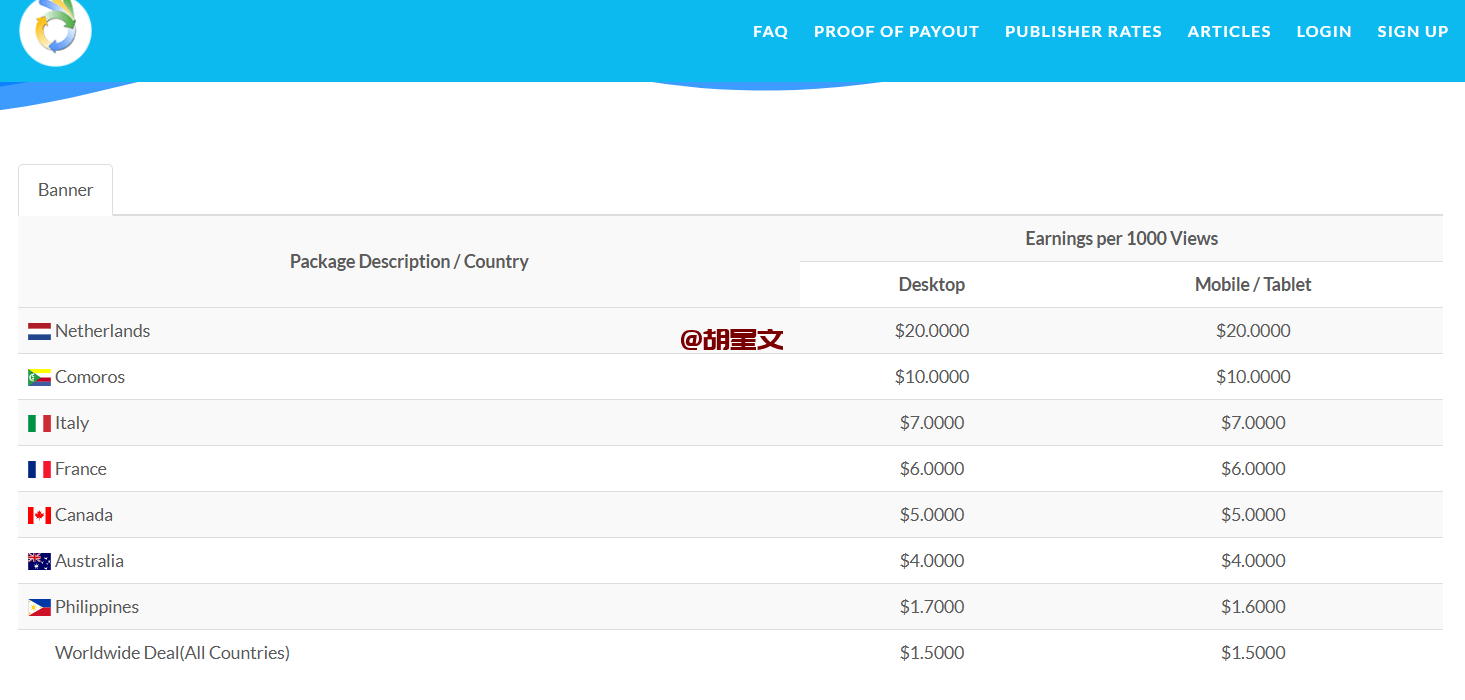Image resolution: width=1465 pixels, height=700 pixels.
Task: Open the FAQ page
Action: (770, 32)
